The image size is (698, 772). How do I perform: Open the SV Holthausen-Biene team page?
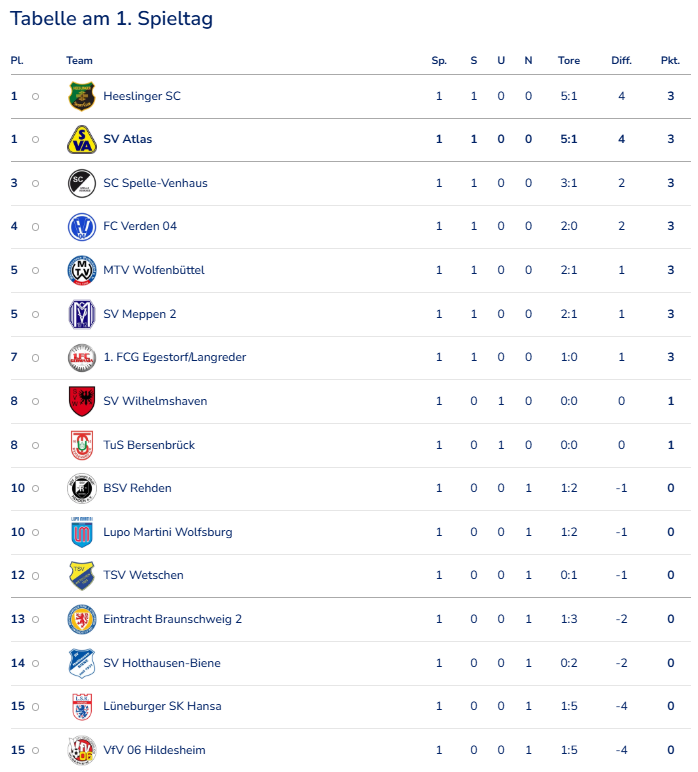(162, 663)
